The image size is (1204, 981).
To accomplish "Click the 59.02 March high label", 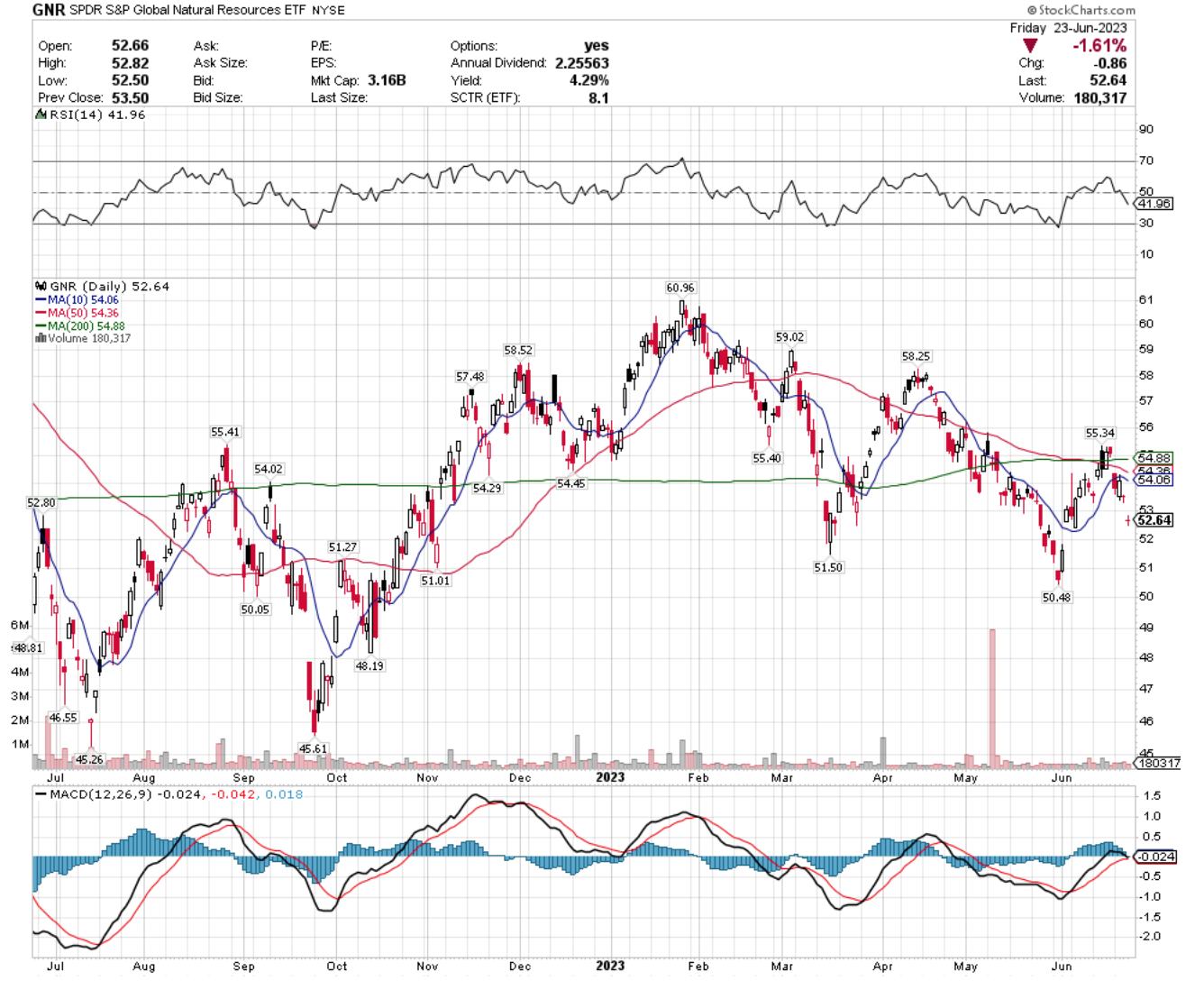I will pos(790,336).
